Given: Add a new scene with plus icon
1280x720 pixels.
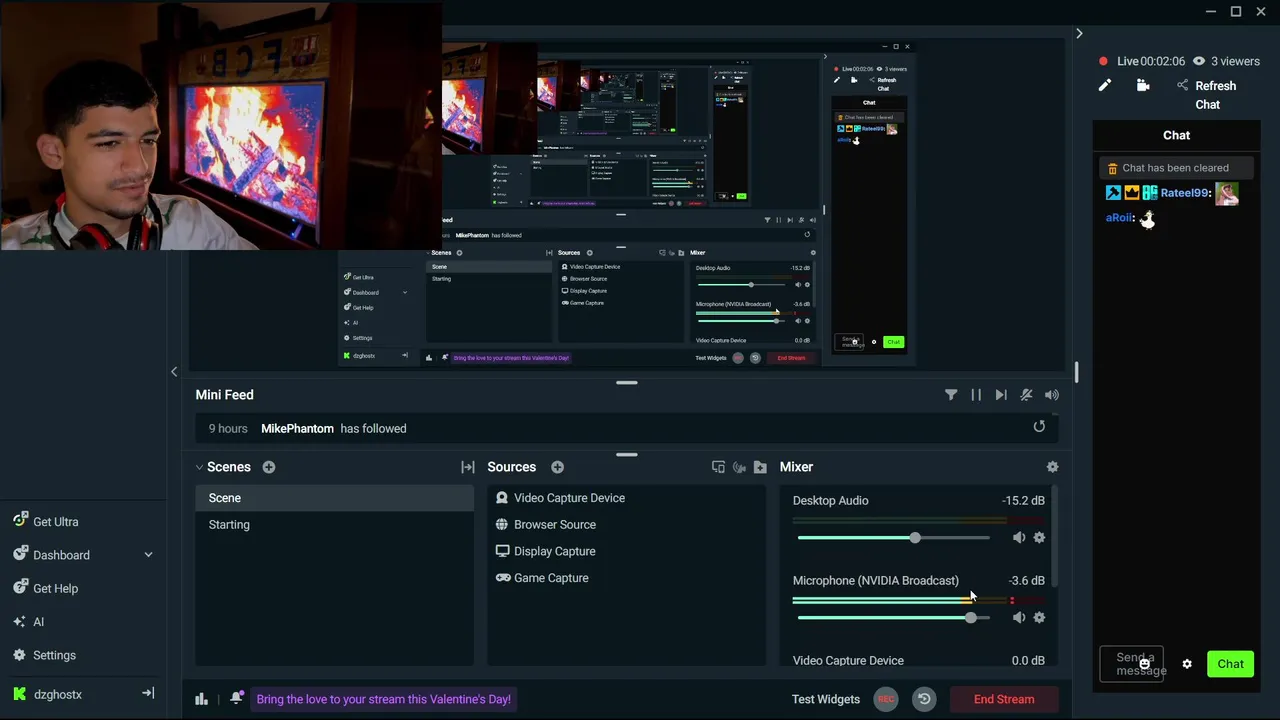Looking at the screenshot, I should 268,467.
